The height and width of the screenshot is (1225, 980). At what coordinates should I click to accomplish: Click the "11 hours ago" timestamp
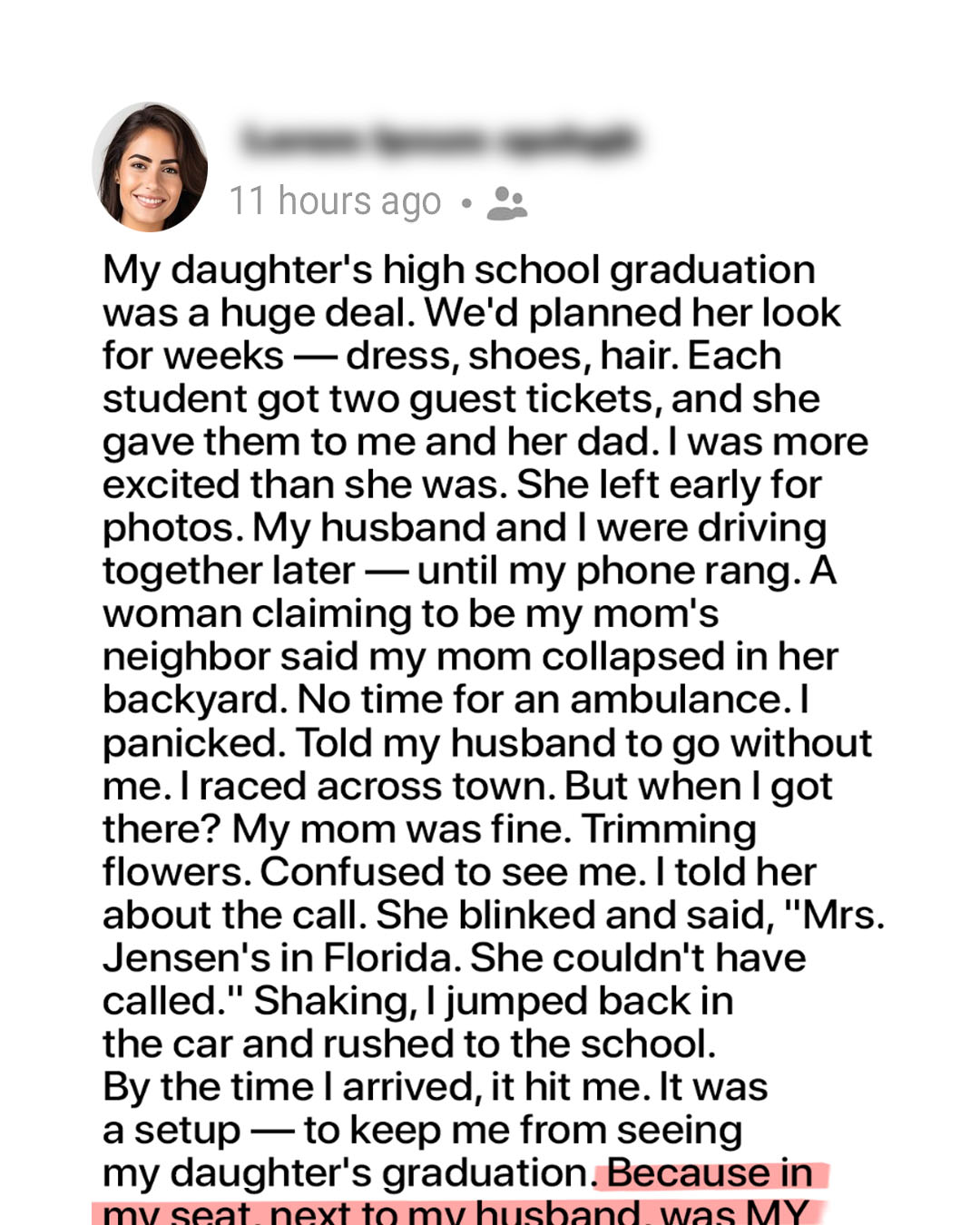pyautogui.click(x=335, y=201)
